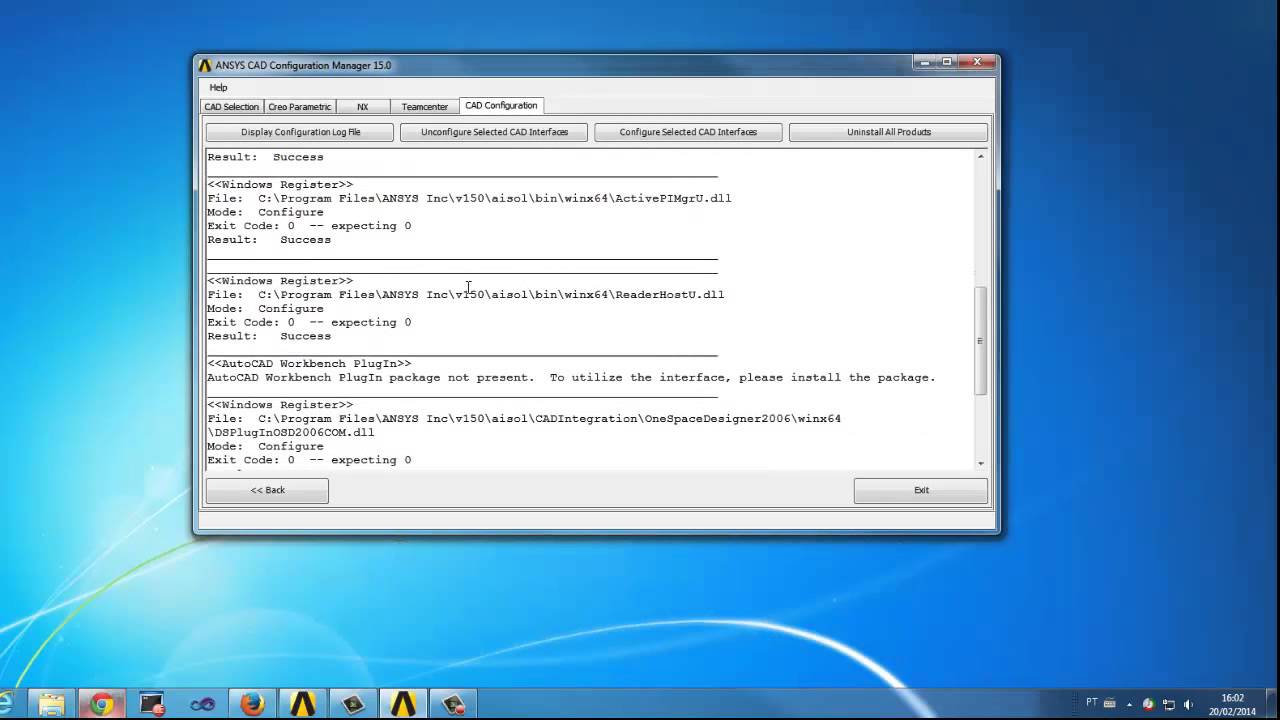Click the console window icon beside Chrome
Viewport: 1280px width, 720px height.
pos(152,704)
